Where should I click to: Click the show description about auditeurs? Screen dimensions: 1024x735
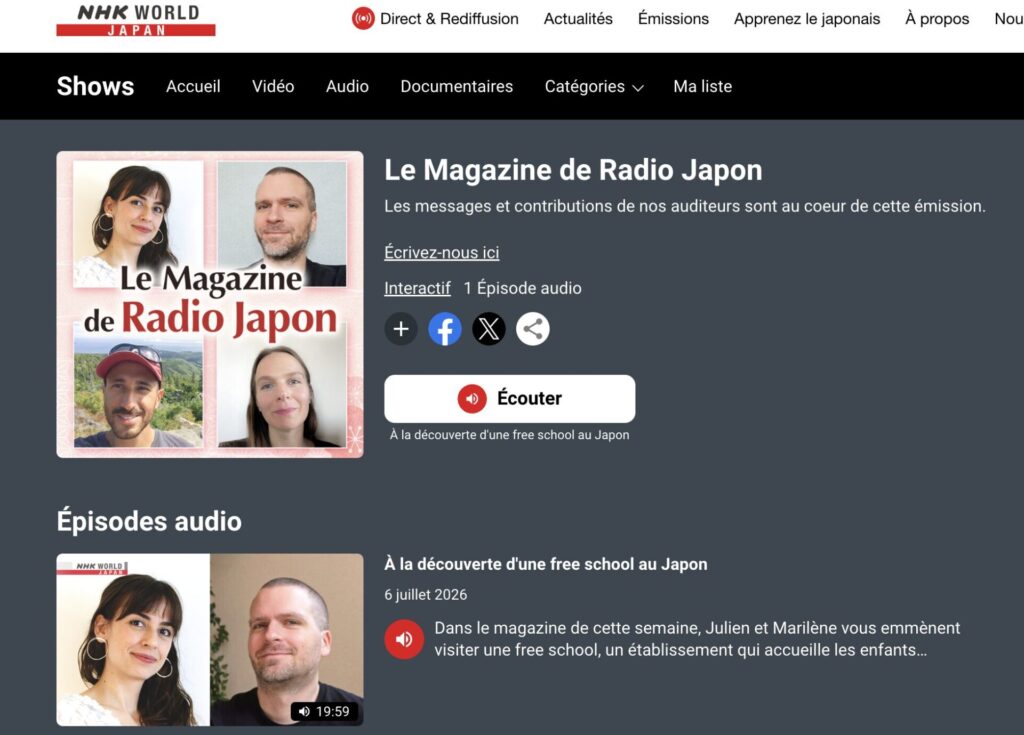coord(684,206)
